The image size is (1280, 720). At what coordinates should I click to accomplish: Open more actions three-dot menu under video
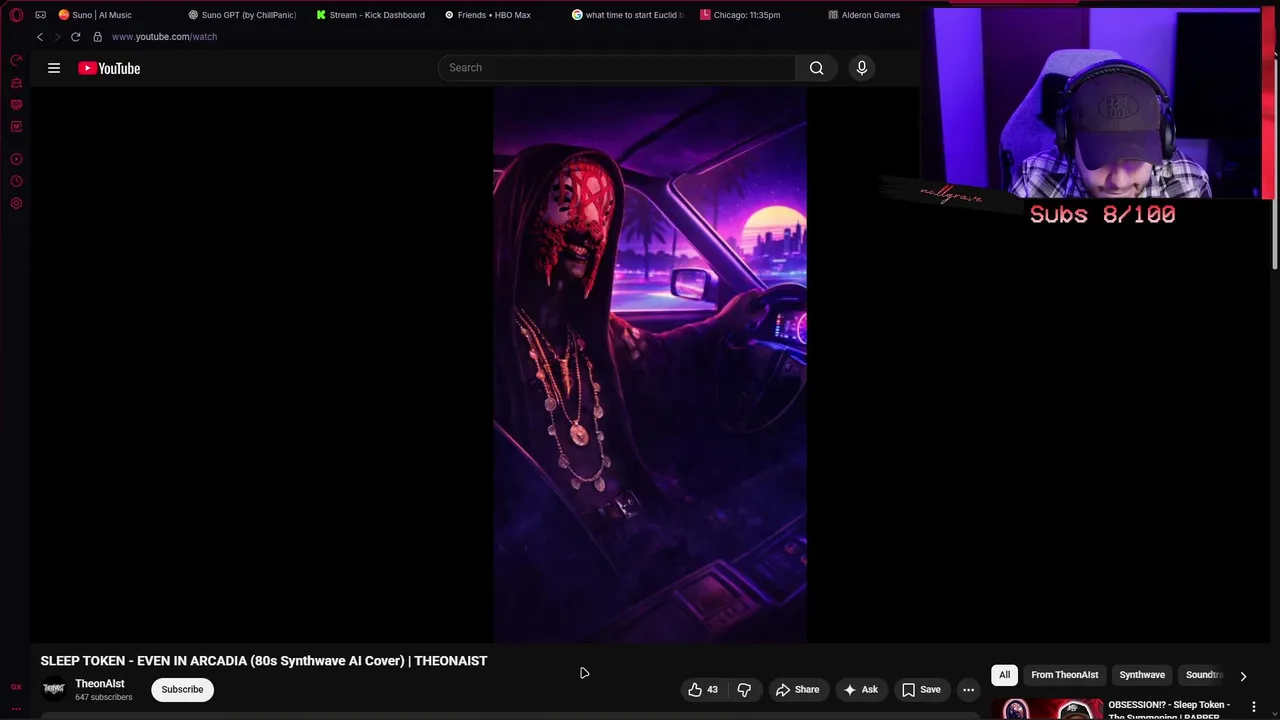[x=968, y=689]
